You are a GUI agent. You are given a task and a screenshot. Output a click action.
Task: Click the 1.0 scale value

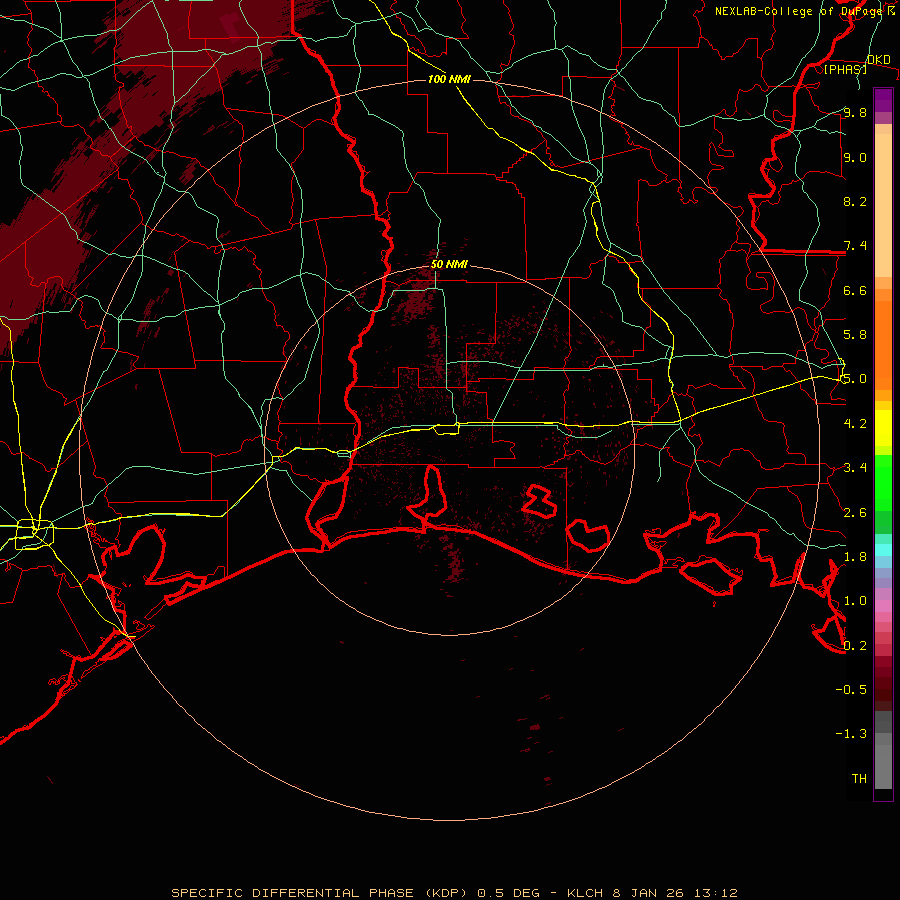855,601
